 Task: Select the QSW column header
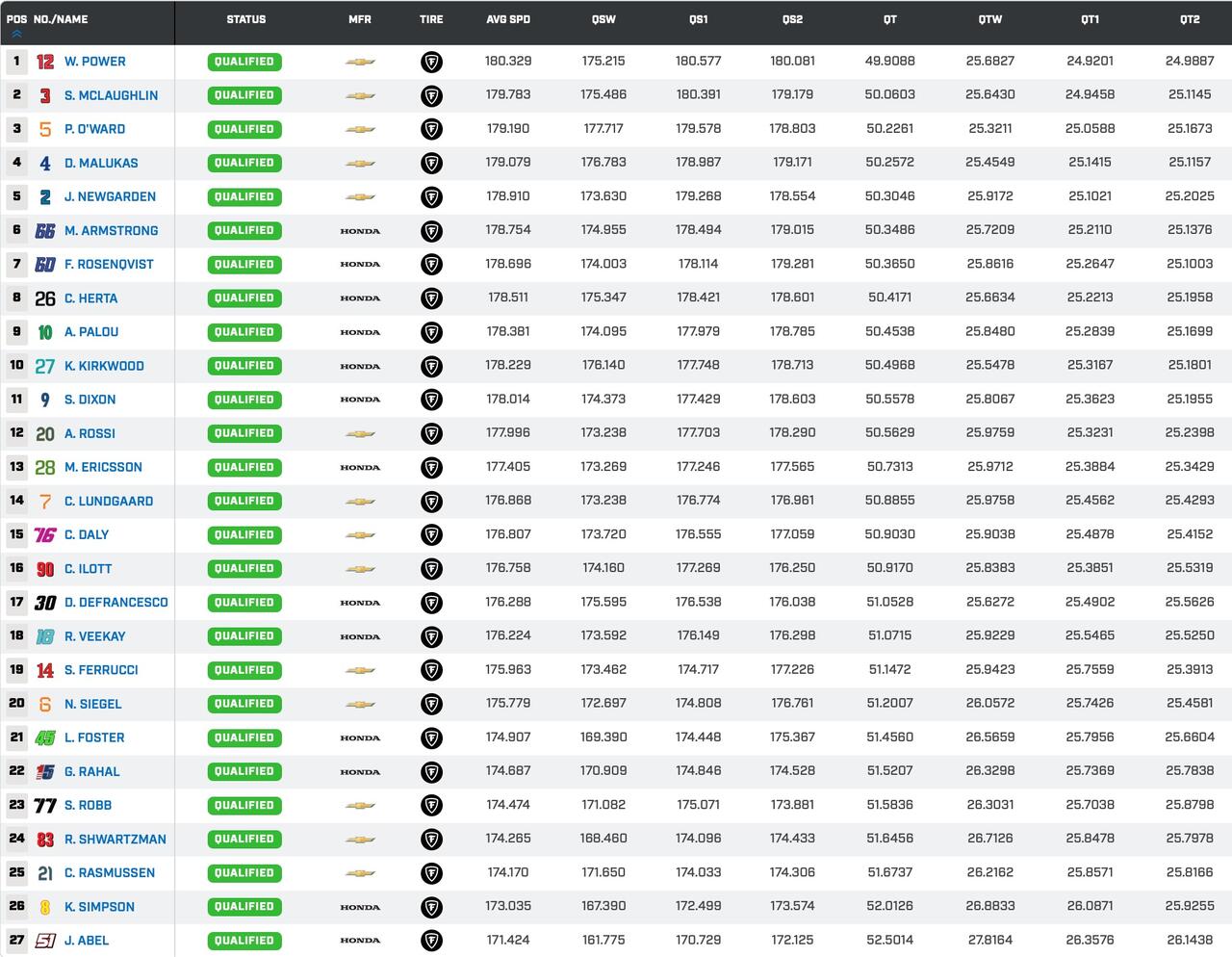pyautogui.click(x=603, y=19)
